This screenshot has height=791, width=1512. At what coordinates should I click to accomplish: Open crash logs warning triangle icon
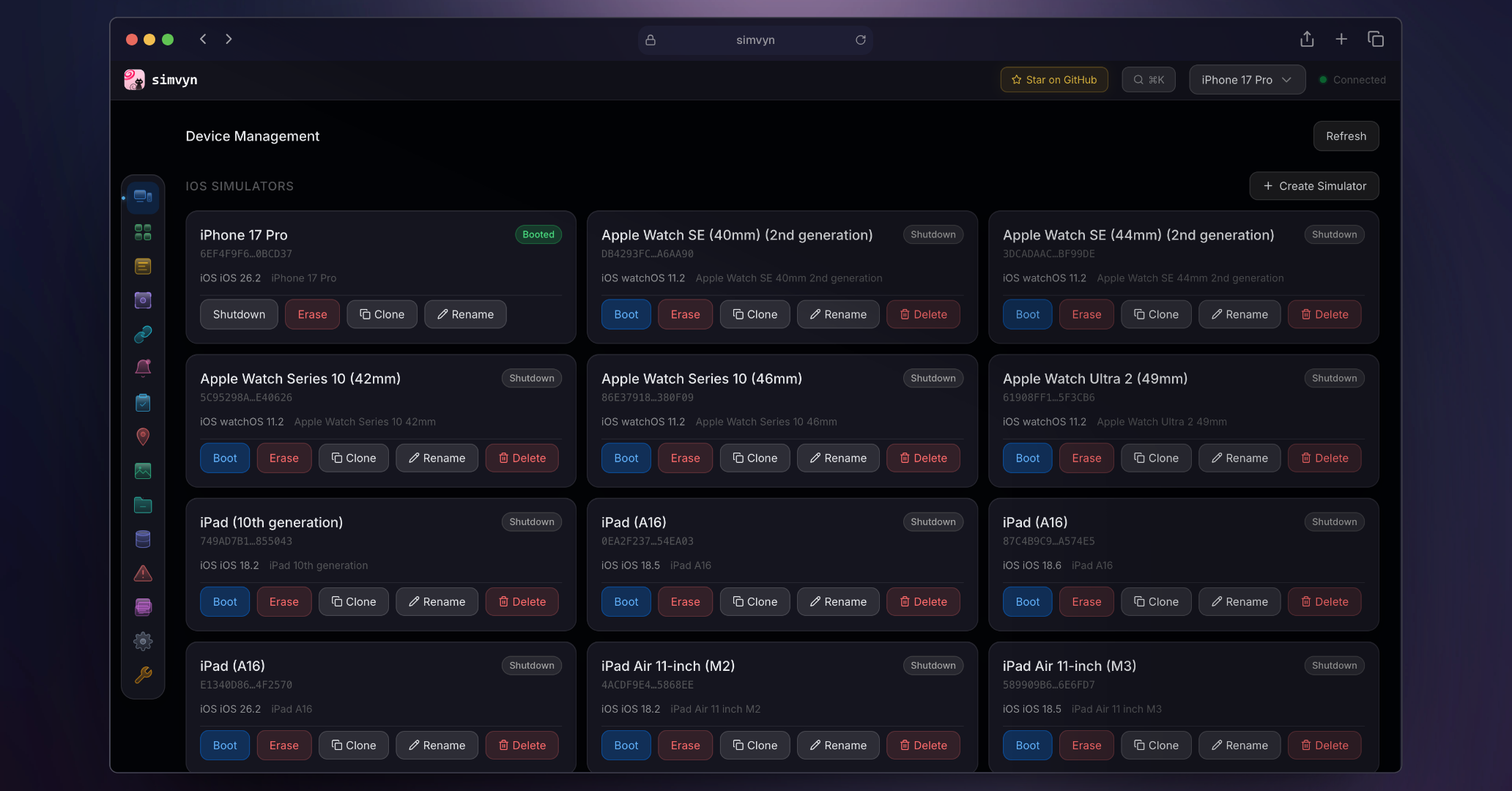point(143,573)
